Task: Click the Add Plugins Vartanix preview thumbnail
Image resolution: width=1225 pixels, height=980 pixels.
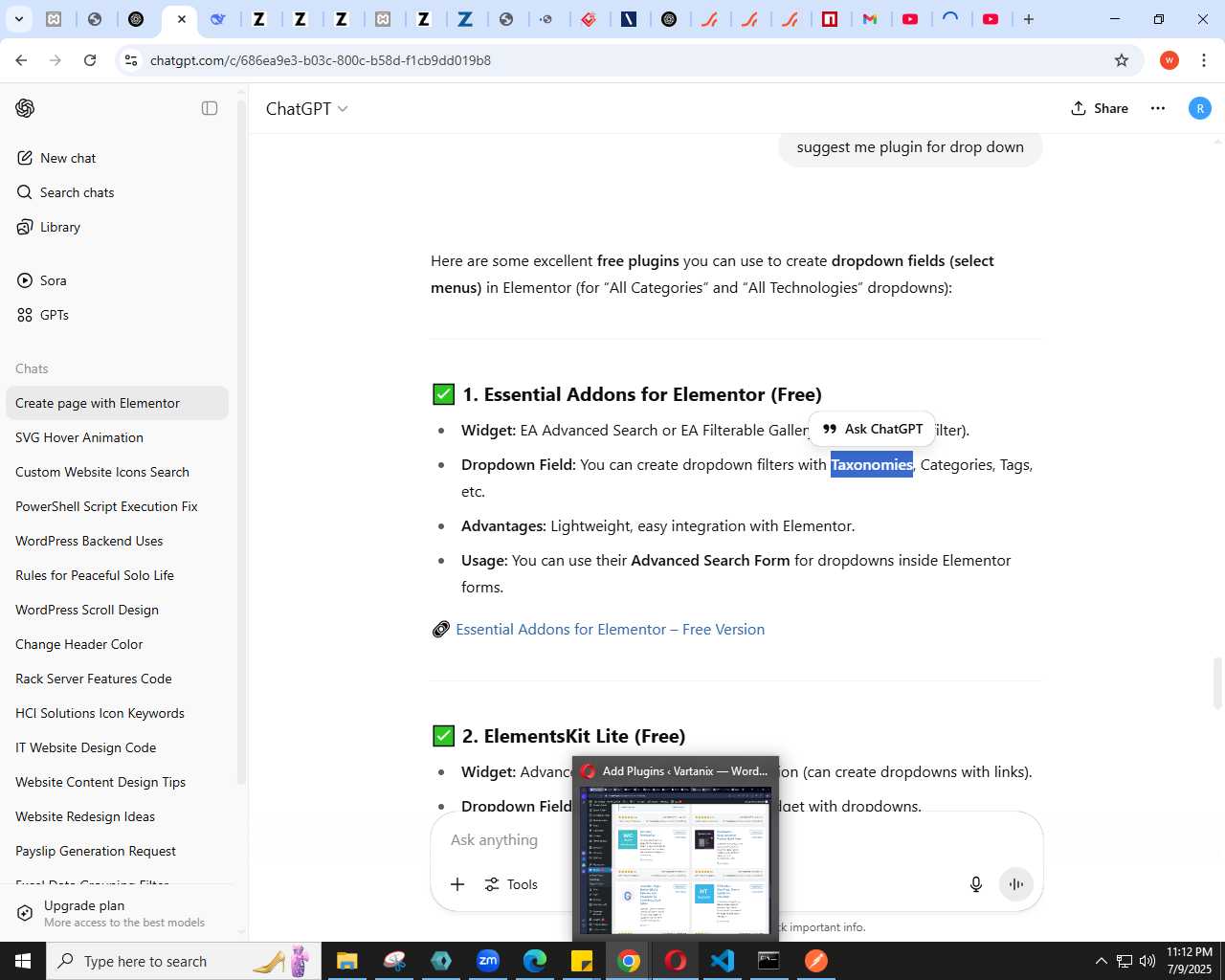Action: 676,859
